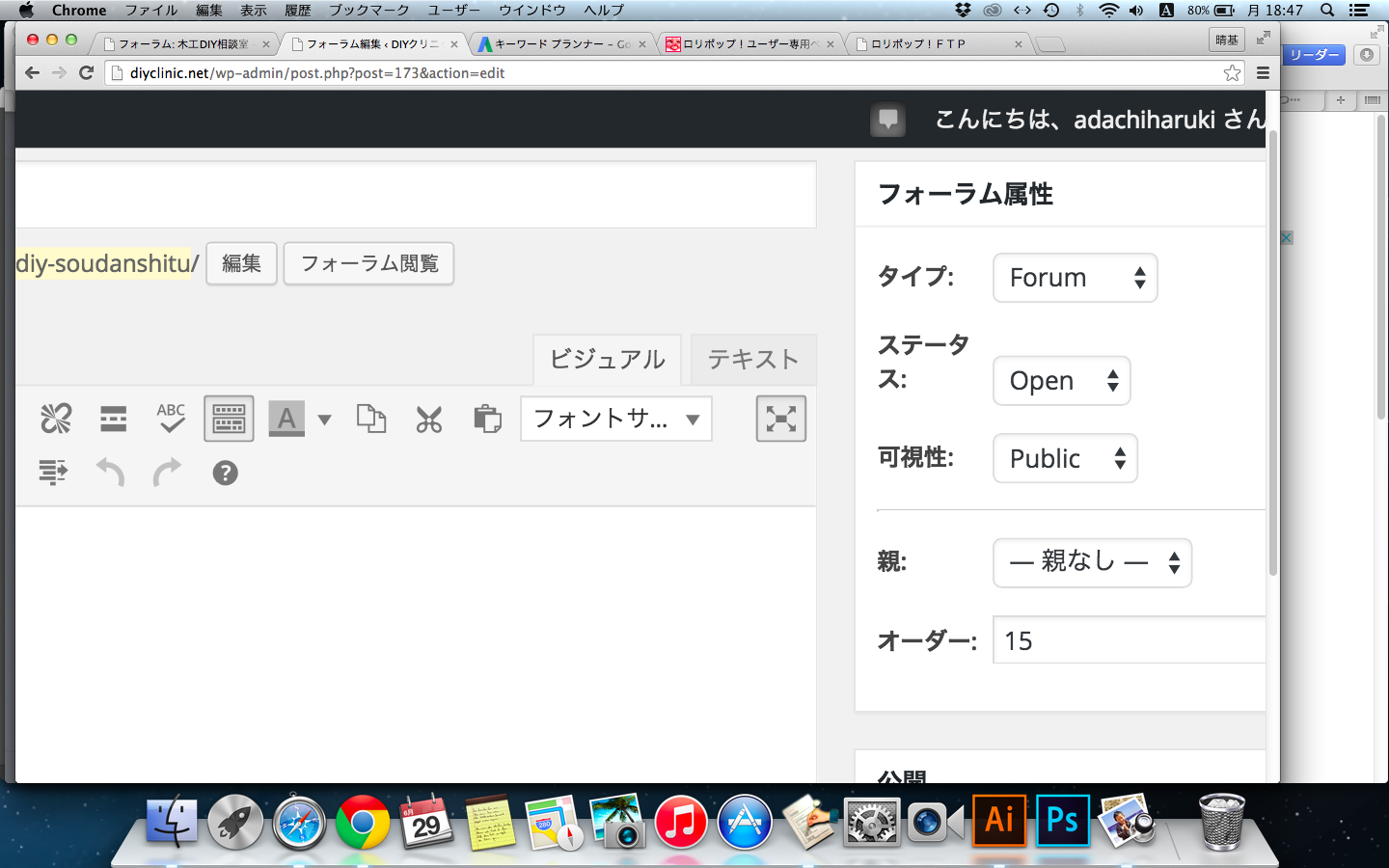This screenshot has height=868, width=1389.
Task: Run the ABC spellcheck tool
Action: pos(171,419)
